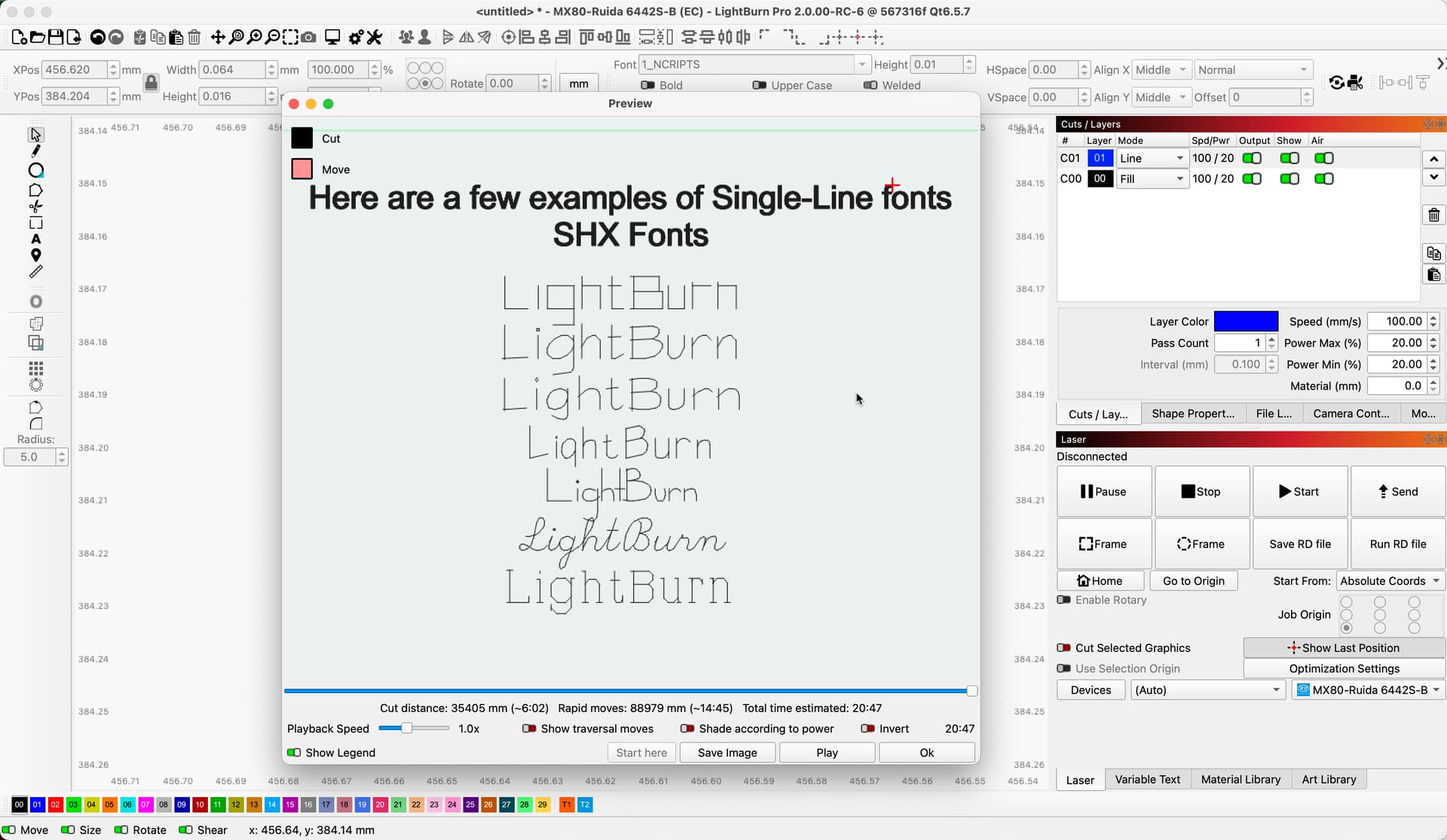Toggle Output for layer C01

[1252, 158]
